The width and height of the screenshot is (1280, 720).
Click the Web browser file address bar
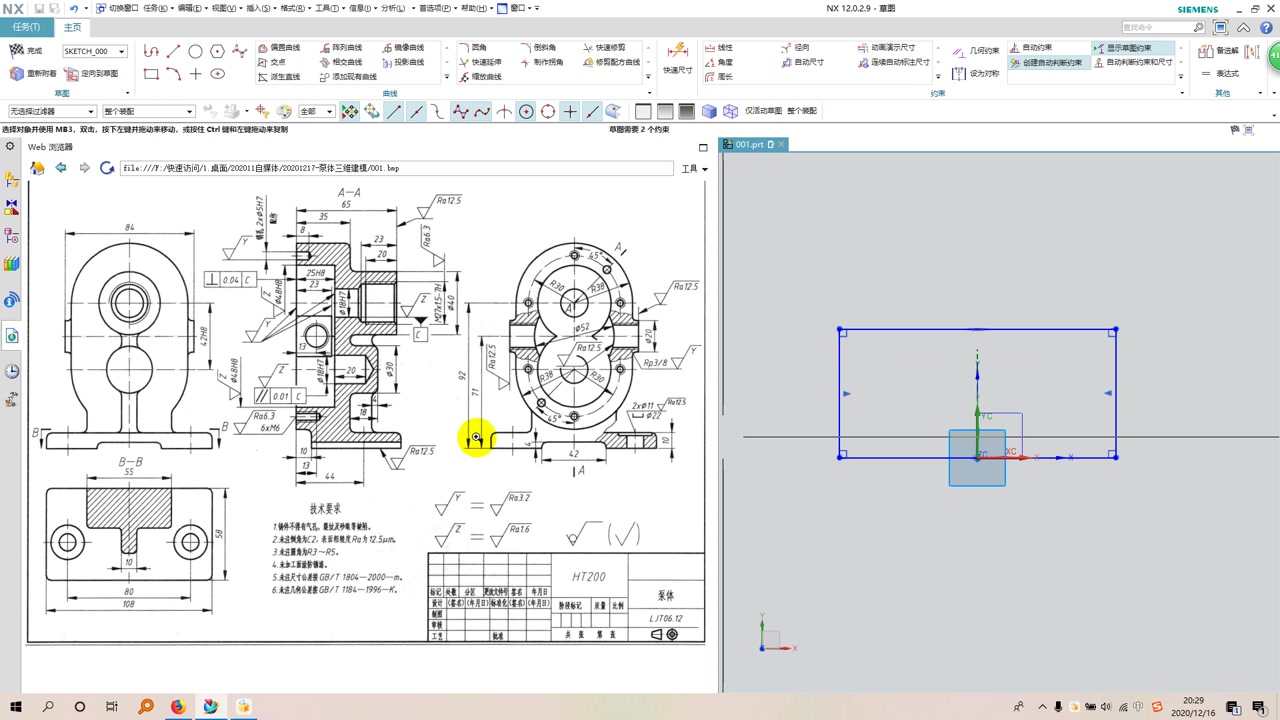click(x=396, y=168)
